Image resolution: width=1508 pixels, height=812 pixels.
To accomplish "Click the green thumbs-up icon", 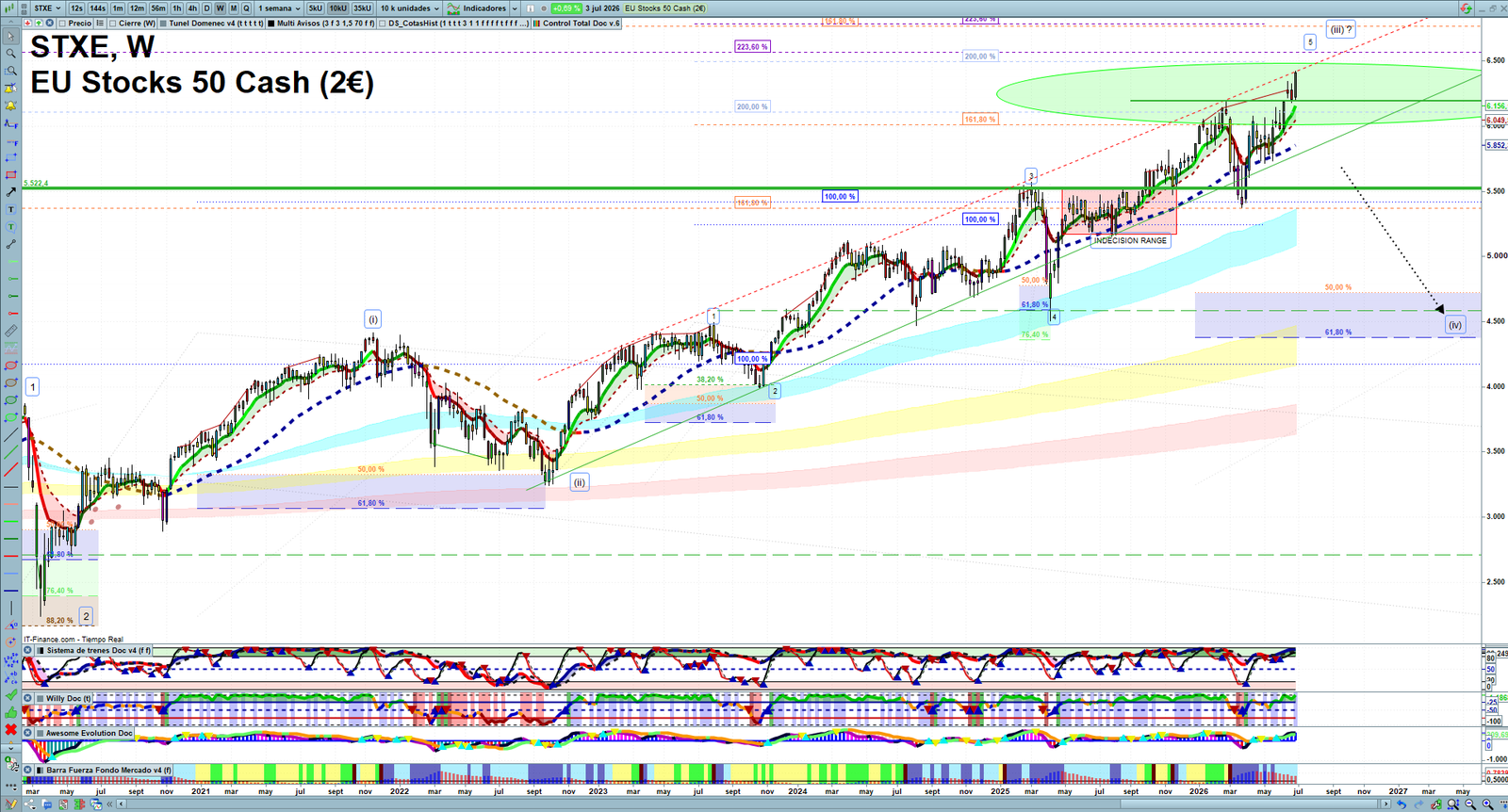I will [x=10, y=713].
